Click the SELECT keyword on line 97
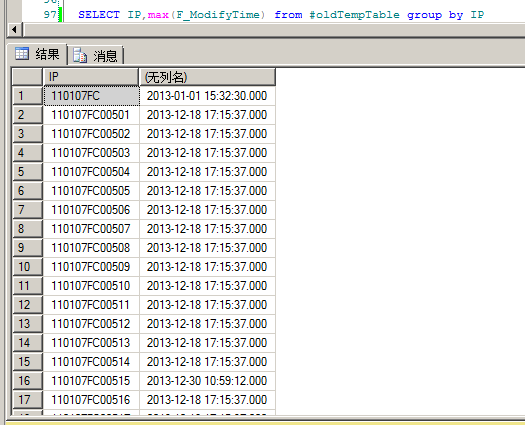 click(x=99, y=15)
